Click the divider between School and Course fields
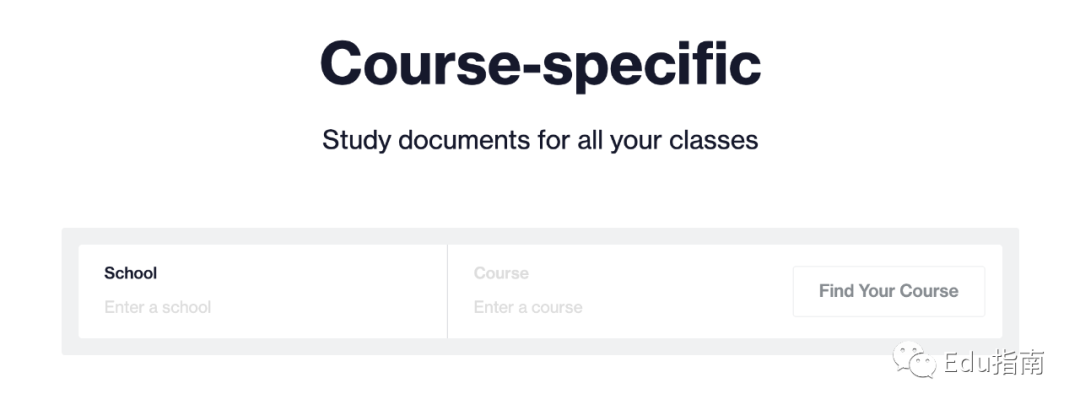 (448, 291)
